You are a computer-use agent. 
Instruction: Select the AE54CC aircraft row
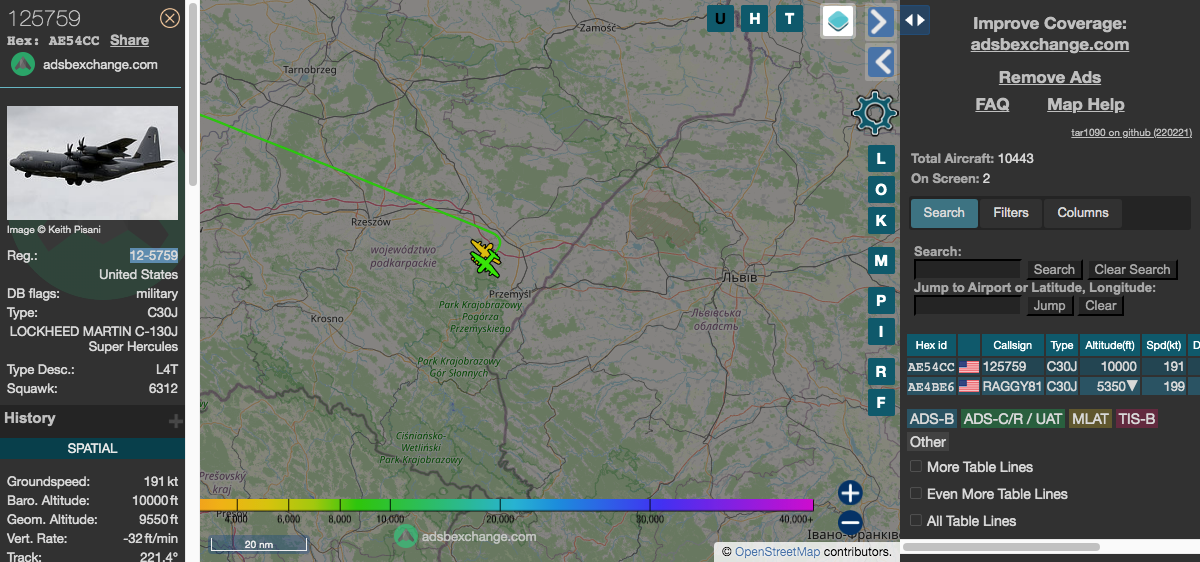pyautogui.click(x=1053, y=367)
